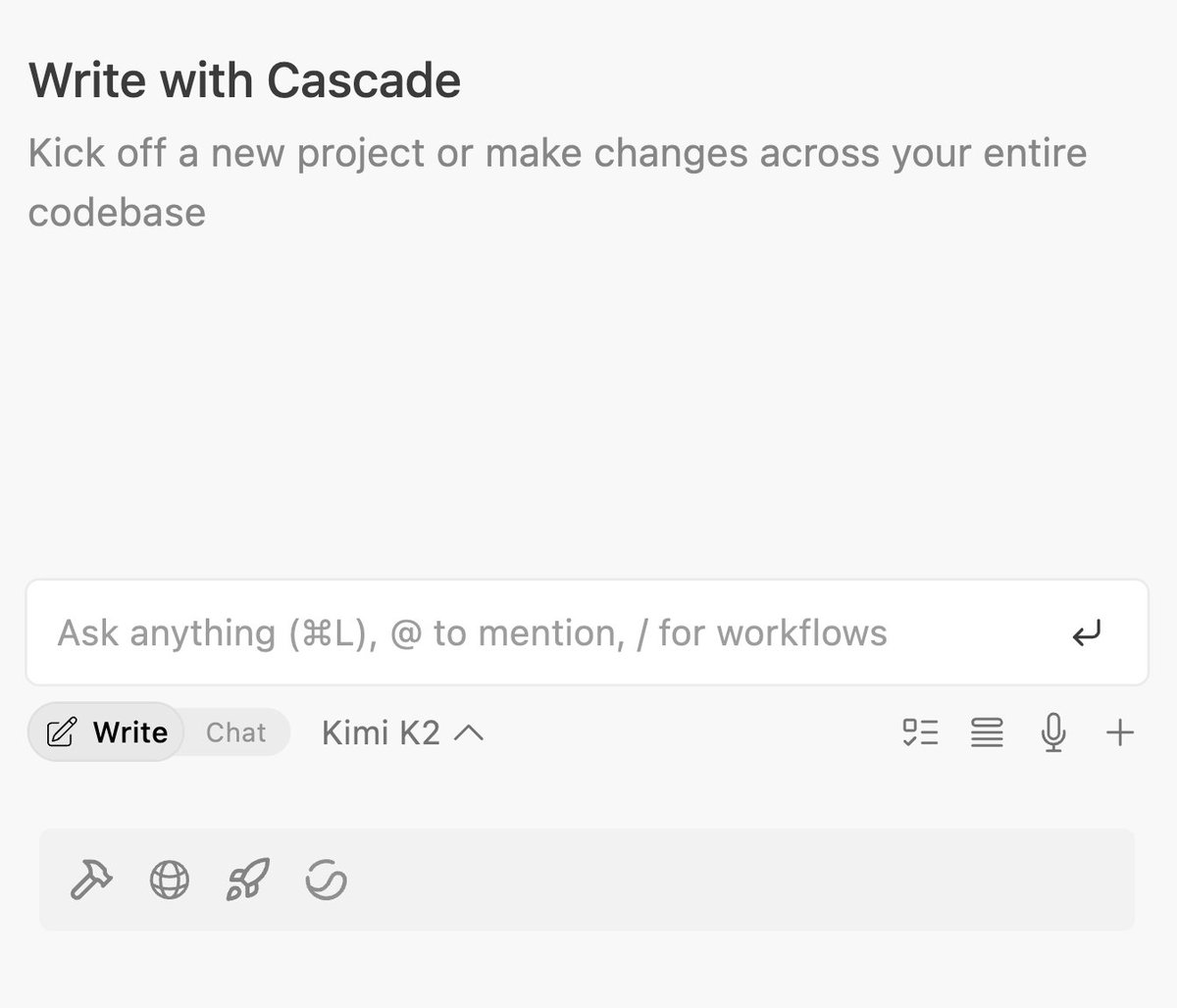Click the stacked horizontal lines icon

987,732
